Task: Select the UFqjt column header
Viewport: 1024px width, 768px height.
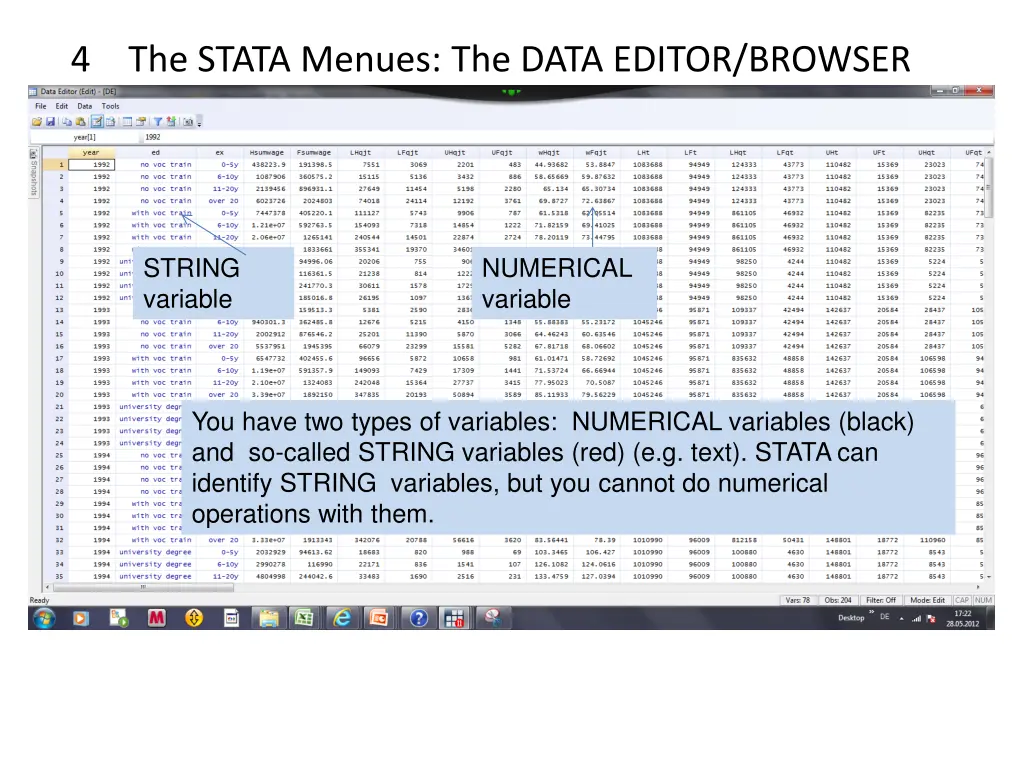Action: (502, 153)
